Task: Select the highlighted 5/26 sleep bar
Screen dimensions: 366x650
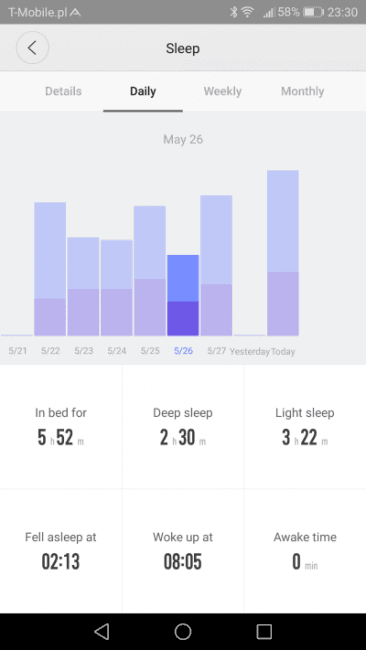Action: (x=183, y=295)
